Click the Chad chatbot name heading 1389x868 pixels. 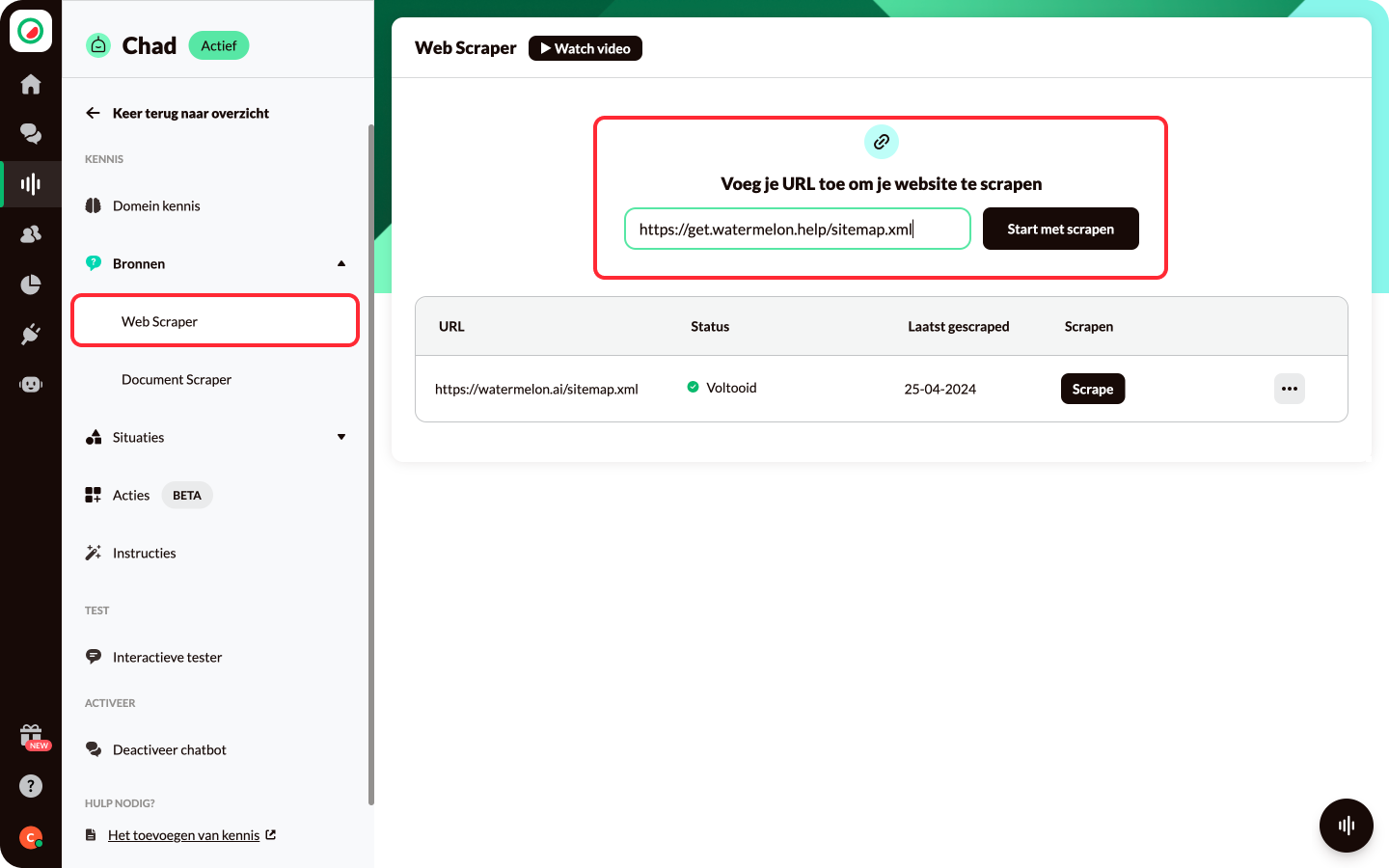[150, 45]
